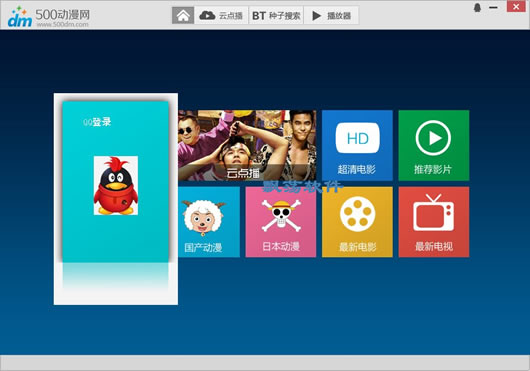Viewport: 530px width, 371px height.
Task: Click the 500动漫网 dm logo
Action: tap(49, 17)
